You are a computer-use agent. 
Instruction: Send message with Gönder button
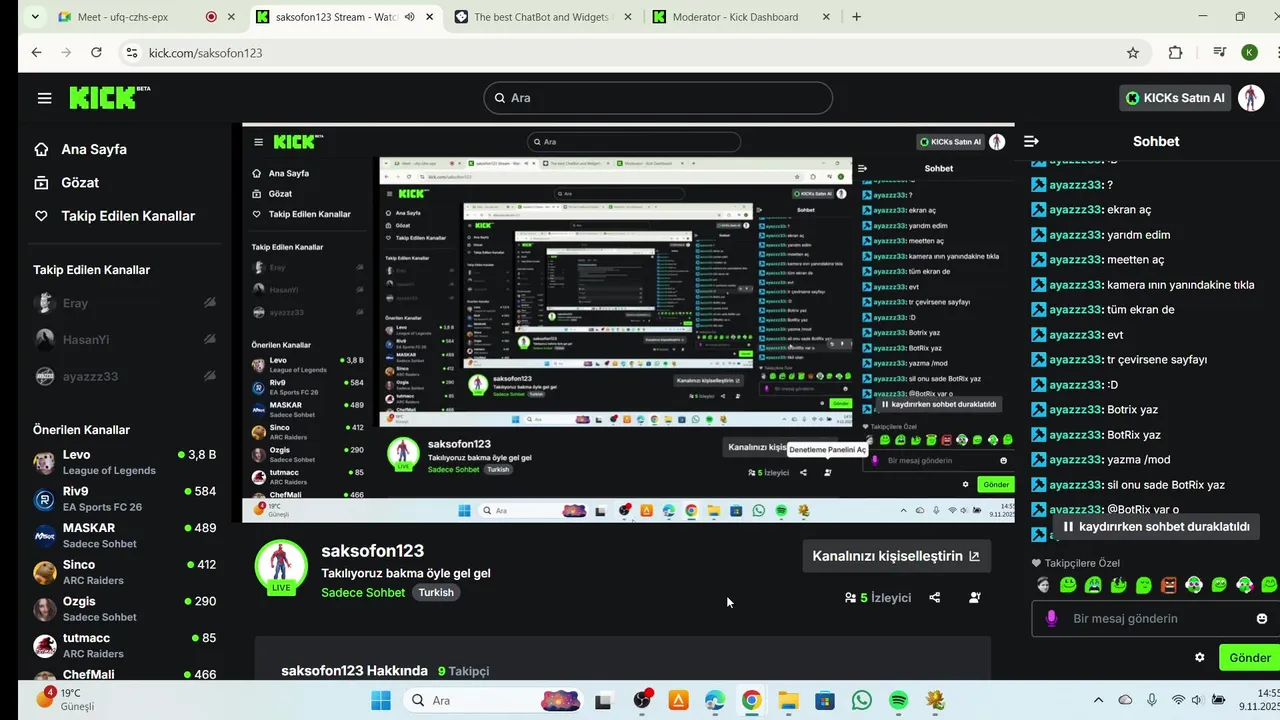coord(1249,657)
